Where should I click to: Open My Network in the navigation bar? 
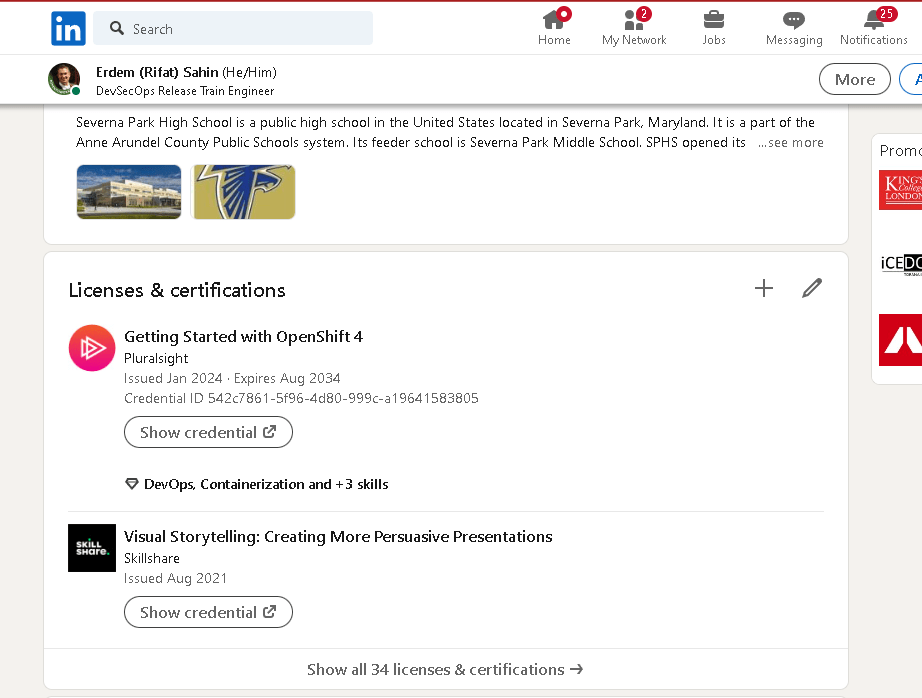coord(634,28)
